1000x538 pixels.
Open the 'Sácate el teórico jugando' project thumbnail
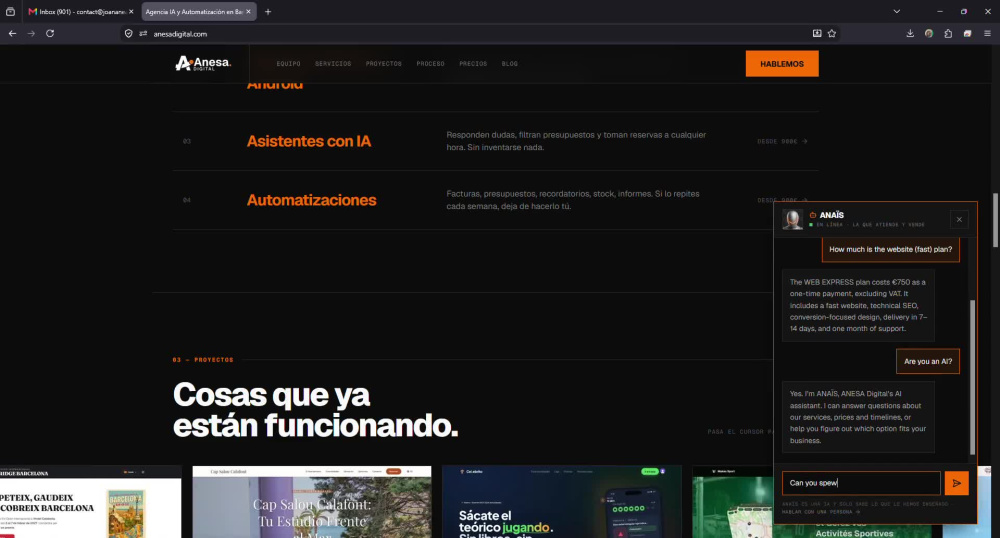click(562, 502)
